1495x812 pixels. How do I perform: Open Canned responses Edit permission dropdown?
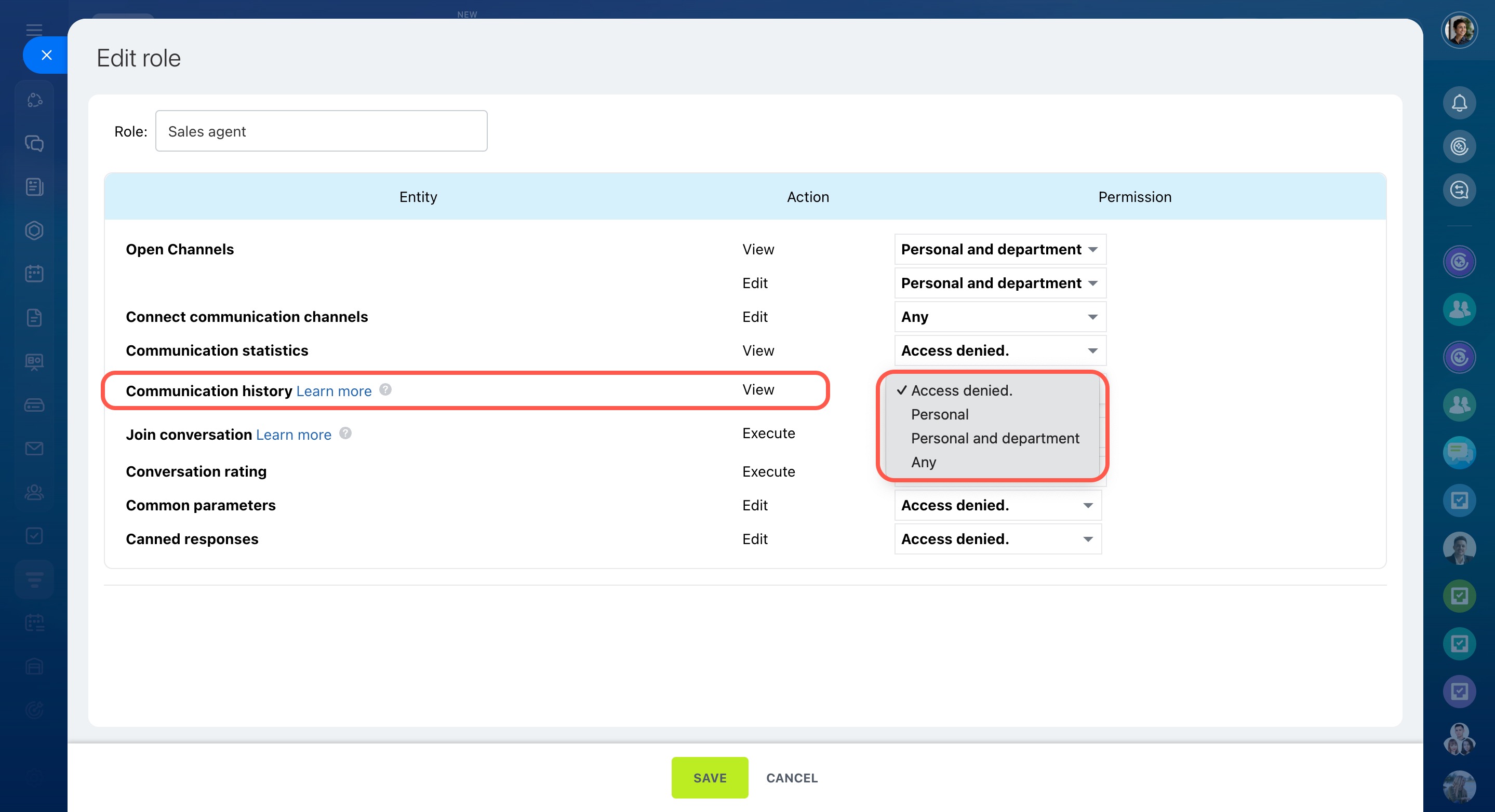(x=997, y=539)
